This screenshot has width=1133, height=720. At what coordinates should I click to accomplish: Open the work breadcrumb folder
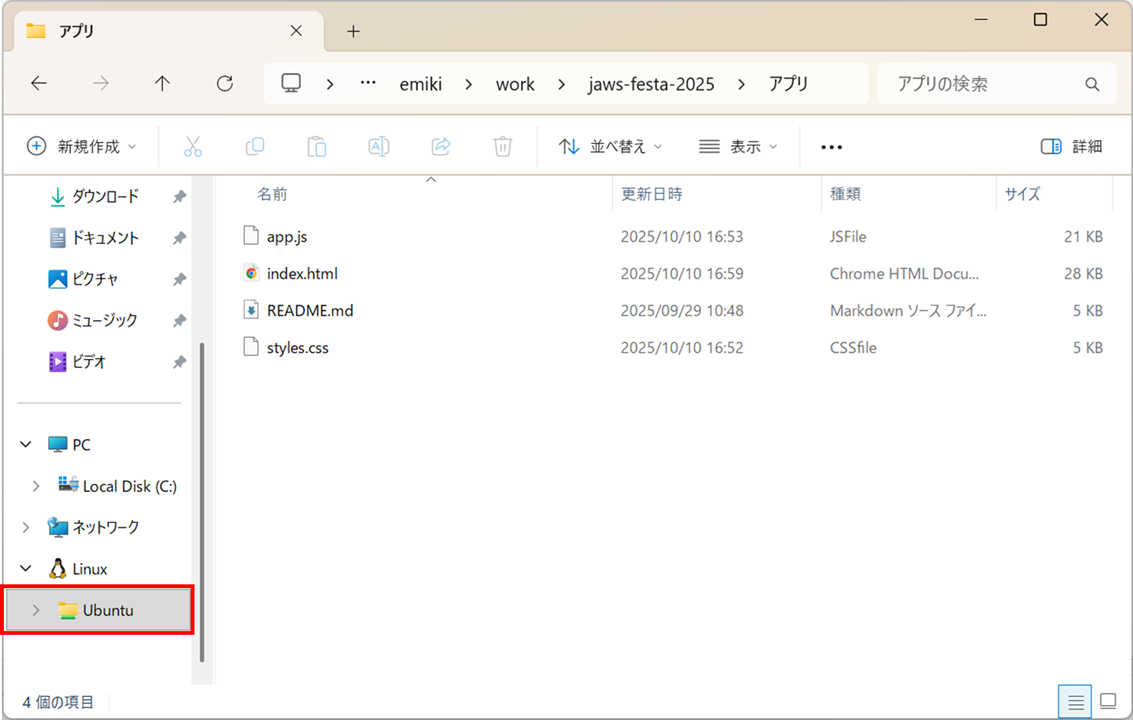(x=515, y=83)
